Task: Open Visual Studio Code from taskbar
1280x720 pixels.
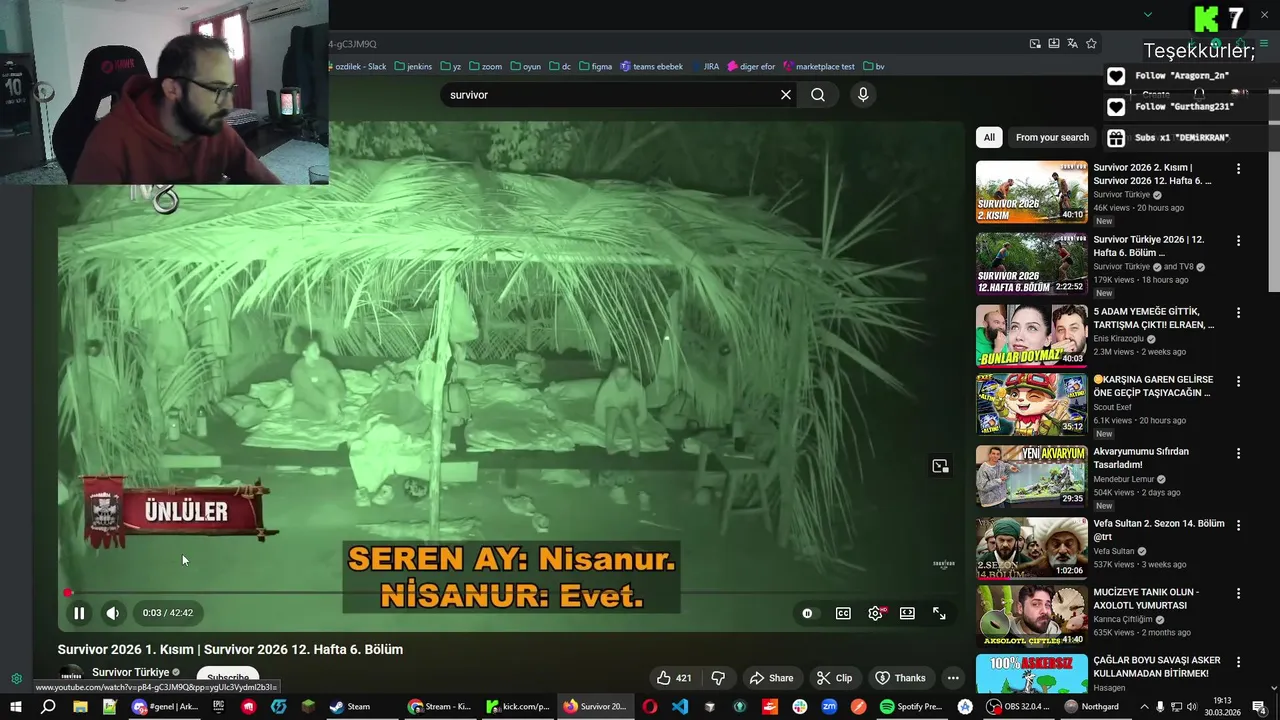Action: tap(680, 707)
